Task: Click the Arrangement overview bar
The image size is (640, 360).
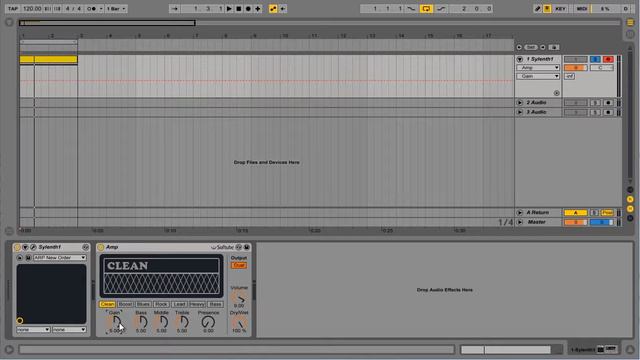Action: click(319, 23)
